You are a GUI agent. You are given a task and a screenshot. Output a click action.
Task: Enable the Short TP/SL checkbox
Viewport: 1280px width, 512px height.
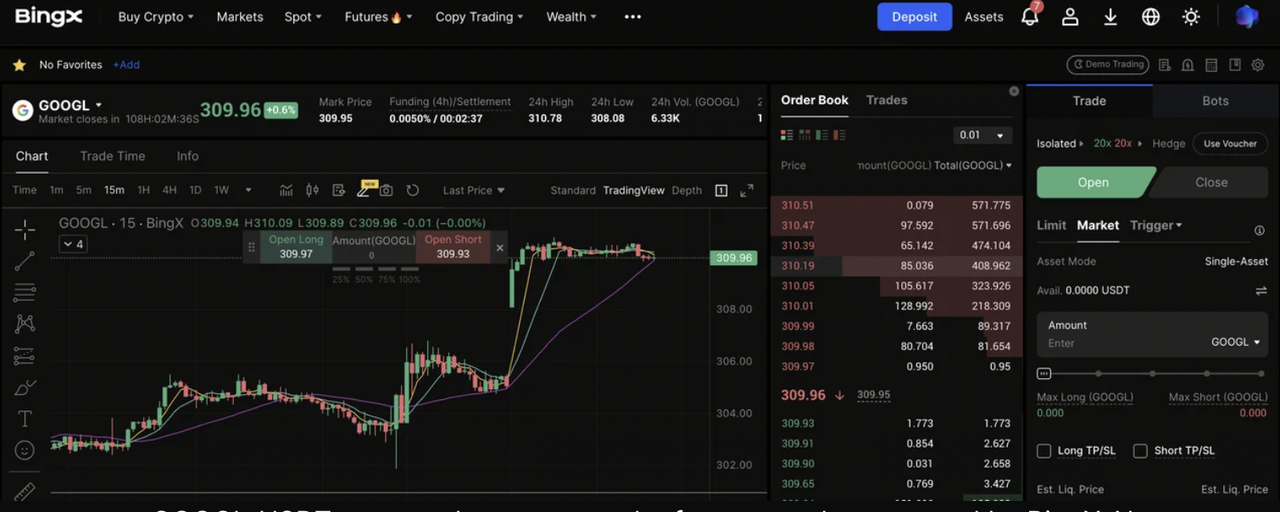pos(1140,451)
